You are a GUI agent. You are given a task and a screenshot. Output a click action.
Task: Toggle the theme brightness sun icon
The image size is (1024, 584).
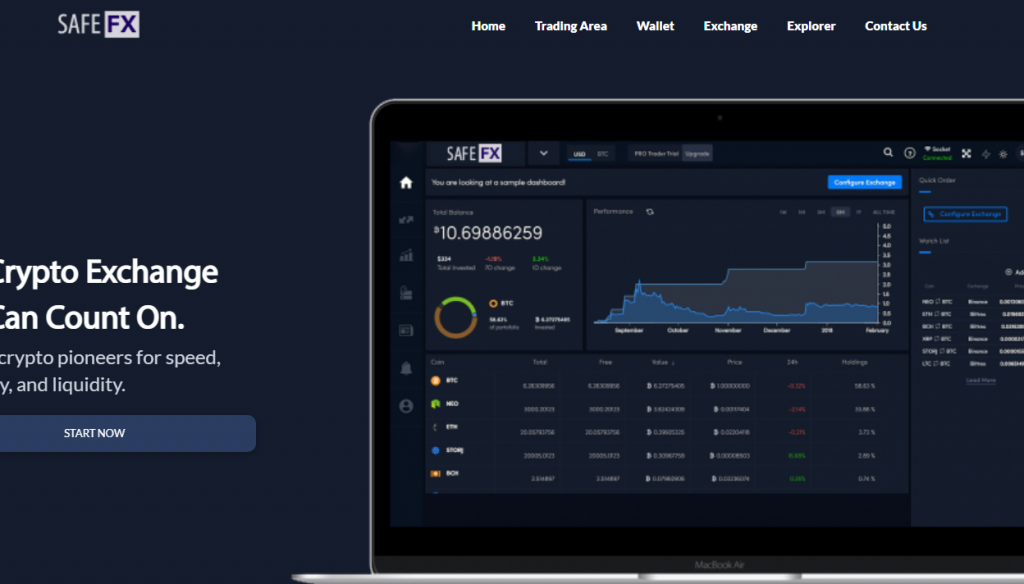click(1002, 152)
